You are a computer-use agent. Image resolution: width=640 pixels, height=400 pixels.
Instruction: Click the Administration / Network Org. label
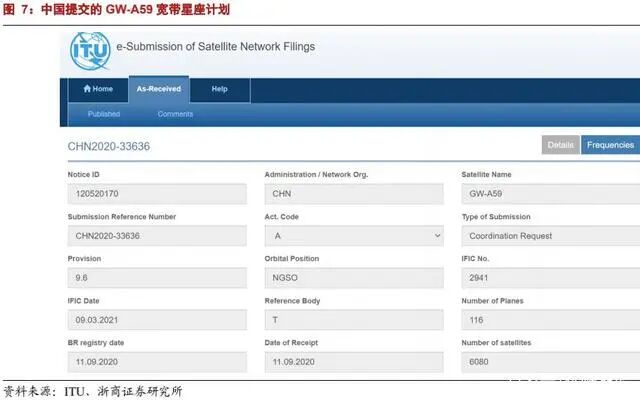[316, 174]
